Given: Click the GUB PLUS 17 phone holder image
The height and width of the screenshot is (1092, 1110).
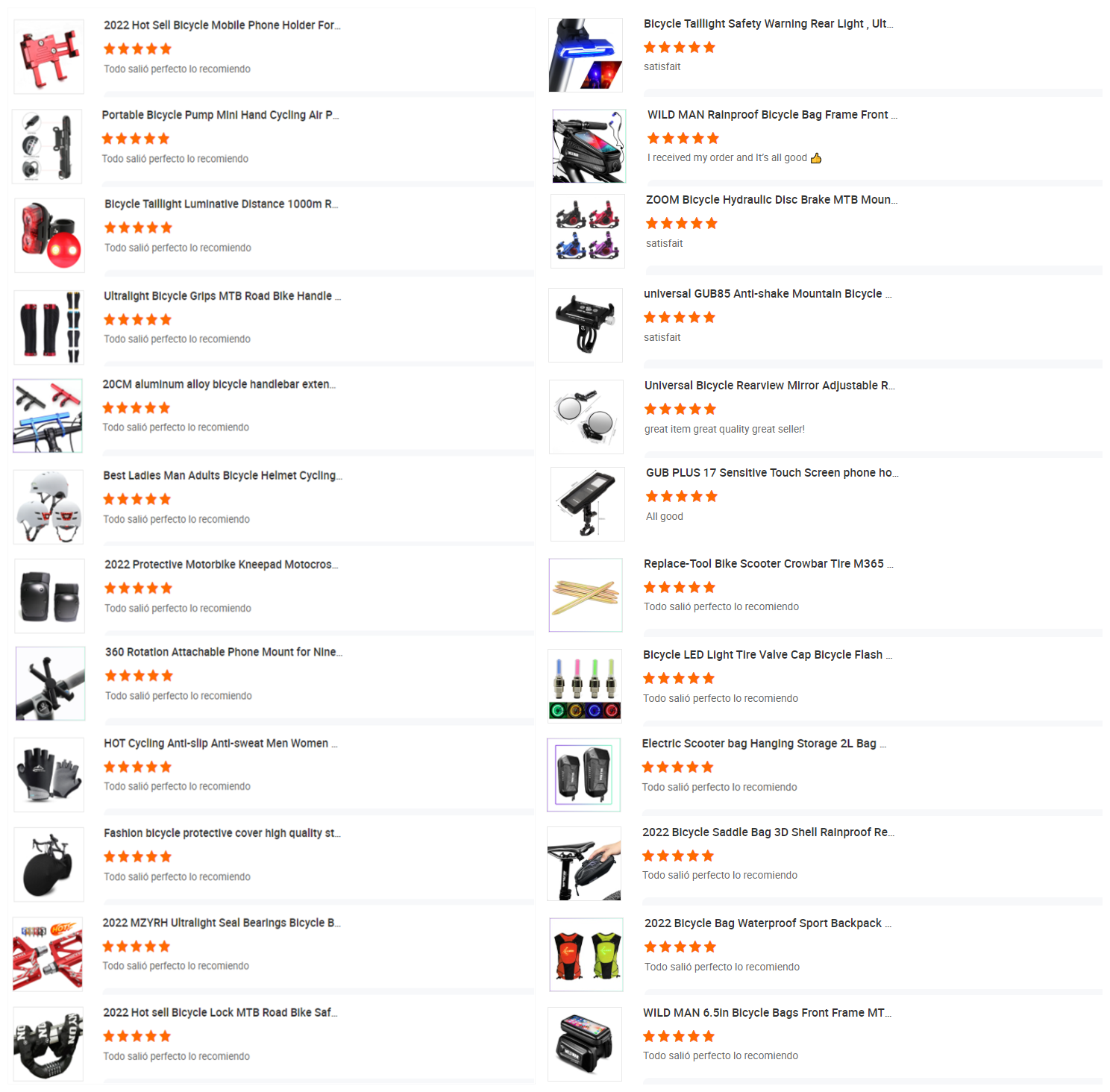Looking at the screenshot, I should (x=588, y=504).
